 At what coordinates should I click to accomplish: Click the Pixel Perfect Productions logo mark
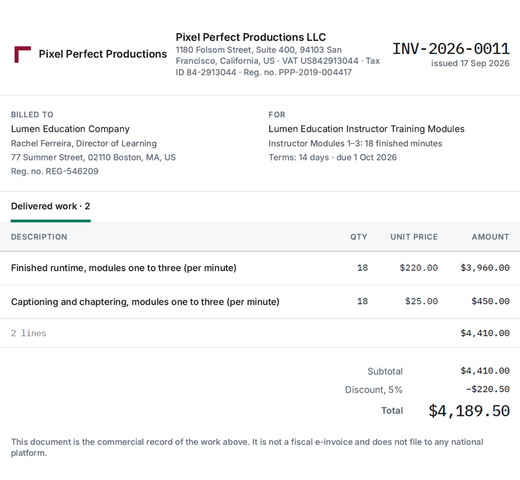23,54
